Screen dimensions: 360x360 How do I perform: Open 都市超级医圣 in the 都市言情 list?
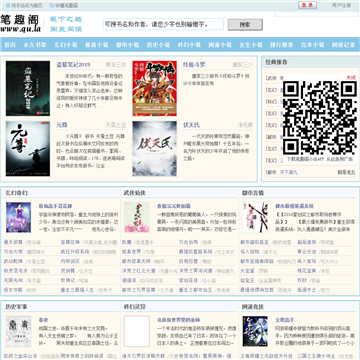point(255,242)
